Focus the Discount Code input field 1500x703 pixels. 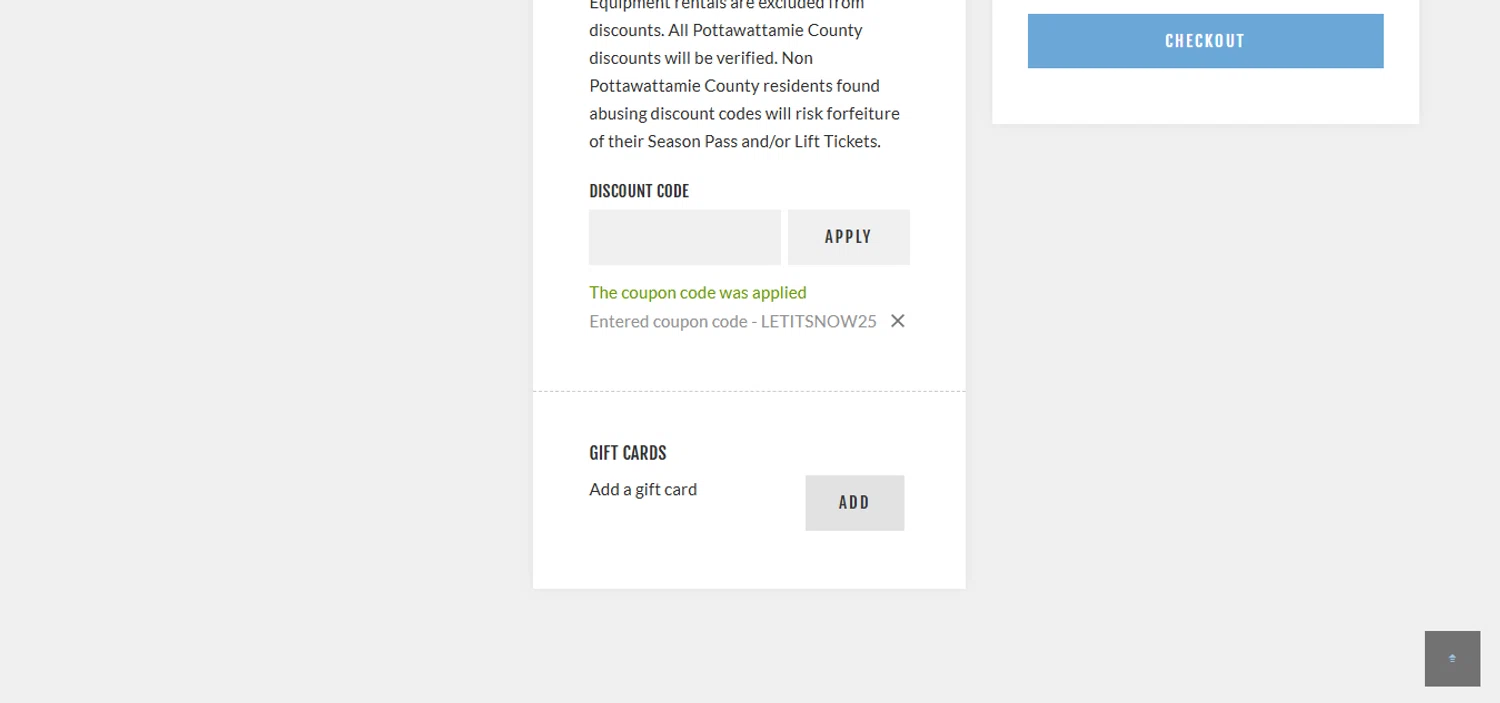pos(684,237)
